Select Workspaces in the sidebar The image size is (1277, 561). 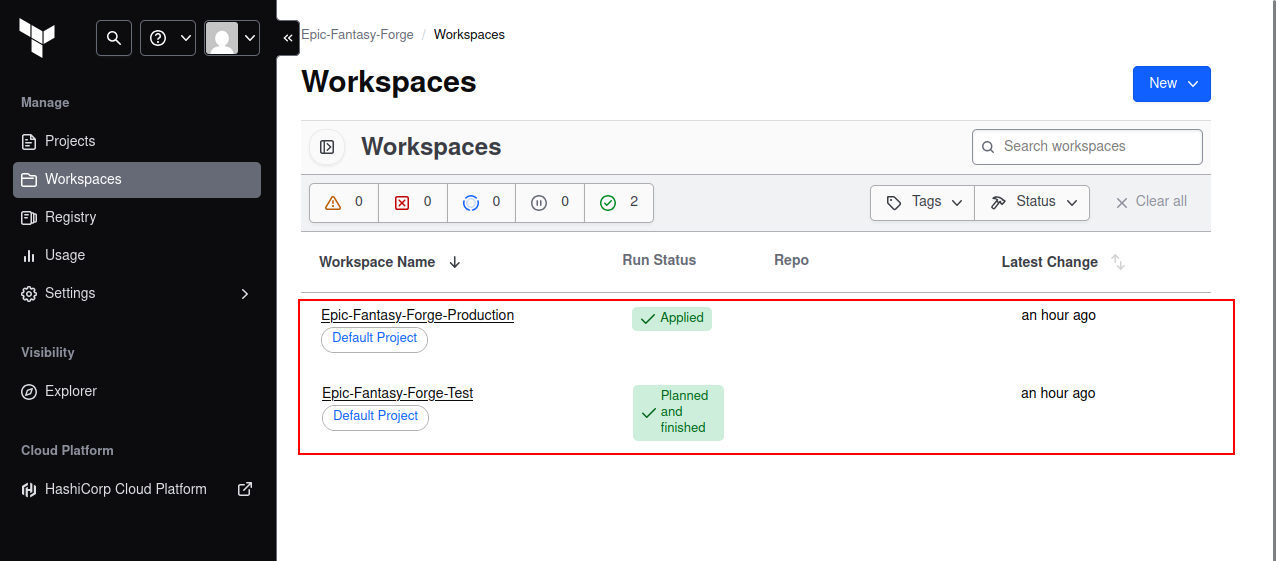tap(137, 179)
